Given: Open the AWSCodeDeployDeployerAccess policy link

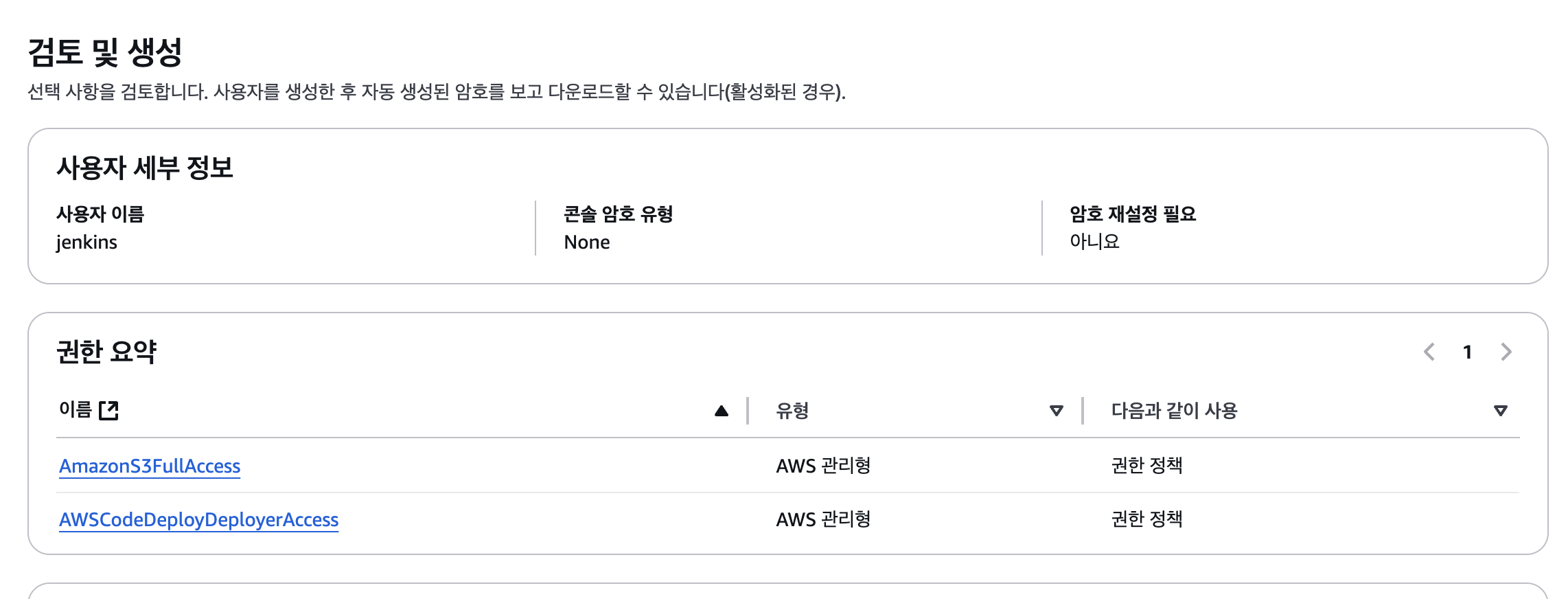Looking at the screenshot, I should point(198,519).
